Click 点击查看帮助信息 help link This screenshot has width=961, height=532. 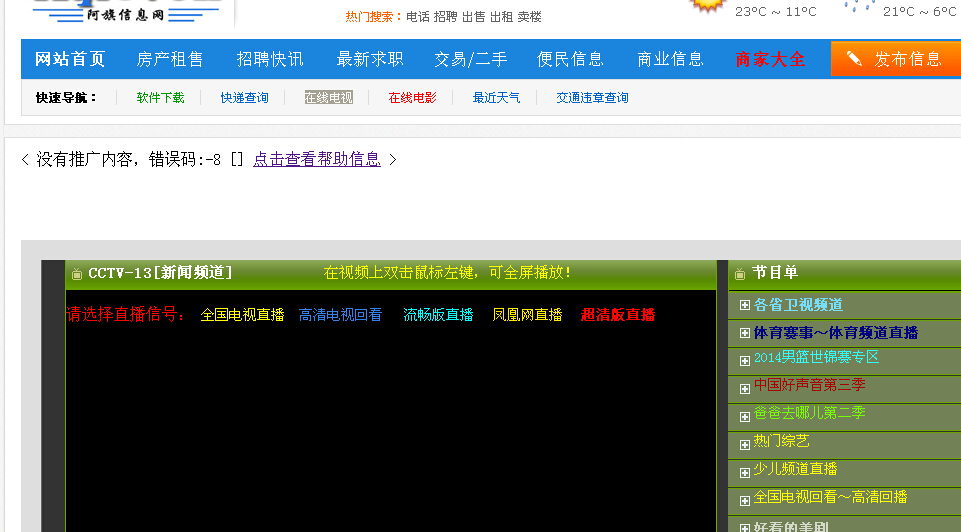pyautogui.click(x=316, y=159)
